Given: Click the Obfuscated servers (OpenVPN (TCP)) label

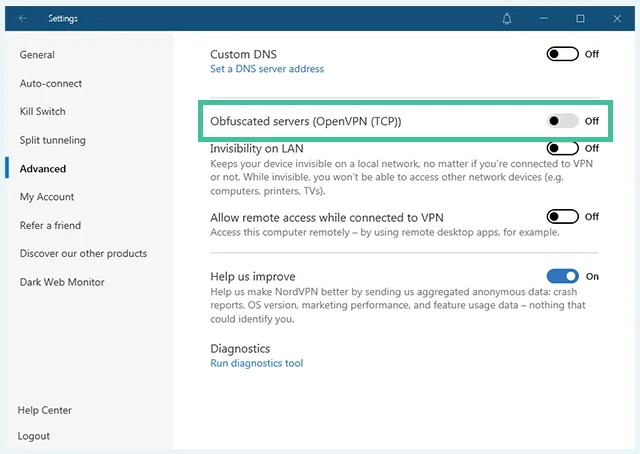Looking at the screenshot, I should coord(306,121).
